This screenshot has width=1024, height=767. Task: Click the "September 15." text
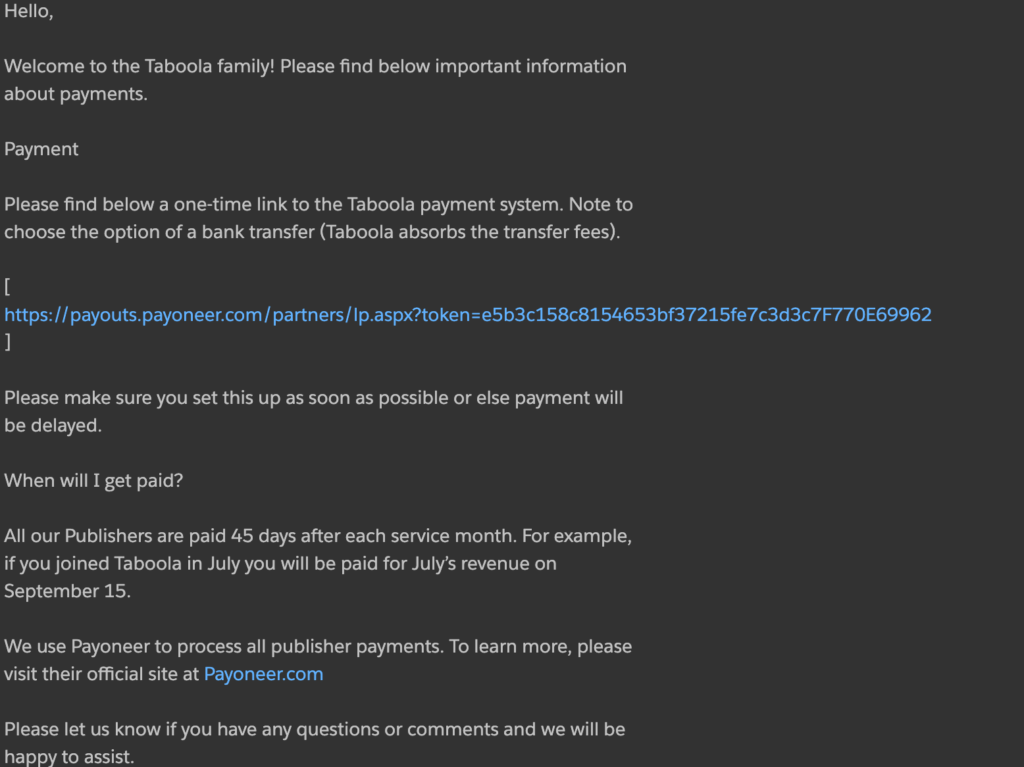67,590
